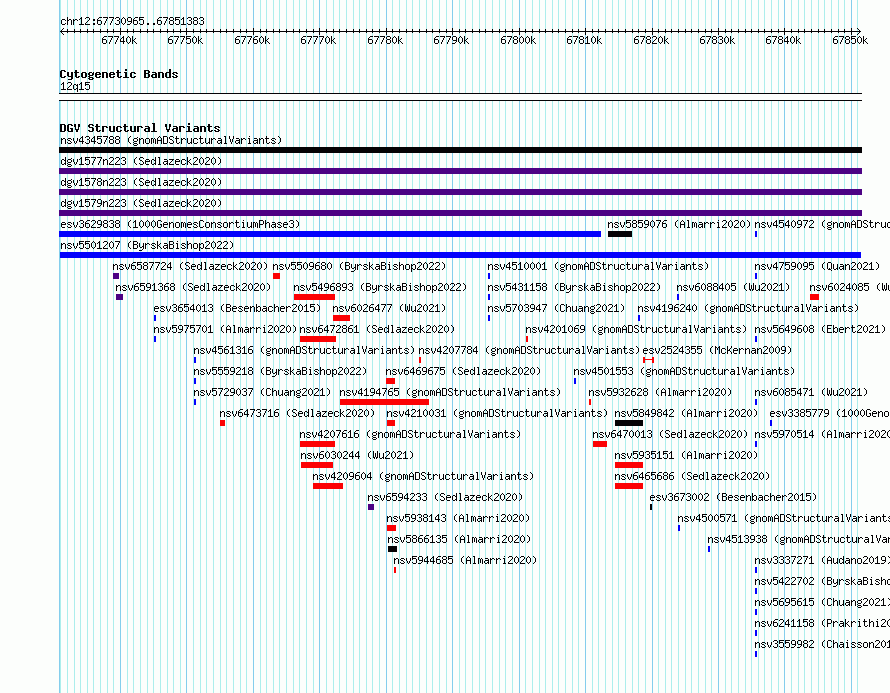This screenshot has width=890, height=693.
Task: Open nsv6594233 Sedlazeck2020 label
Action: point(445,497)
